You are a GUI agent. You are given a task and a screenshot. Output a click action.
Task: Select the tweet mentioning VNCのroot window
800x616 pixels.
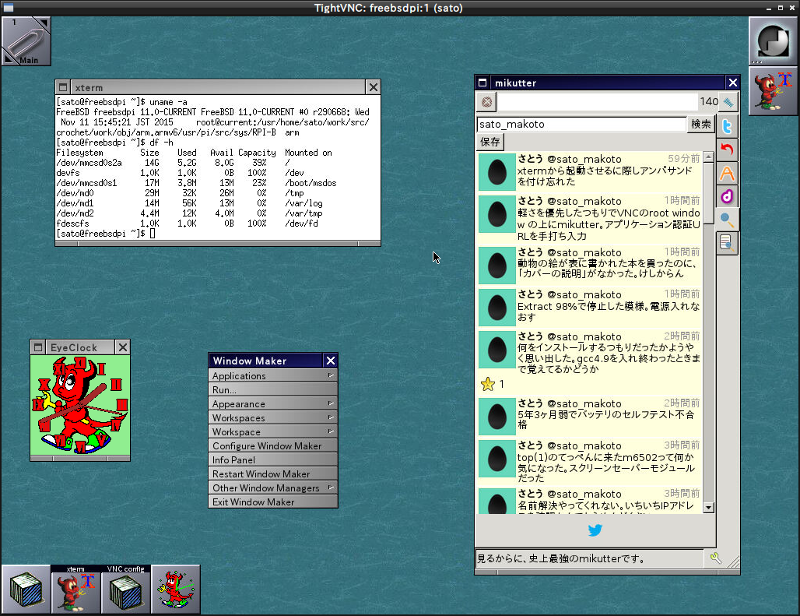pyautogui.click(x=589, y=218)
